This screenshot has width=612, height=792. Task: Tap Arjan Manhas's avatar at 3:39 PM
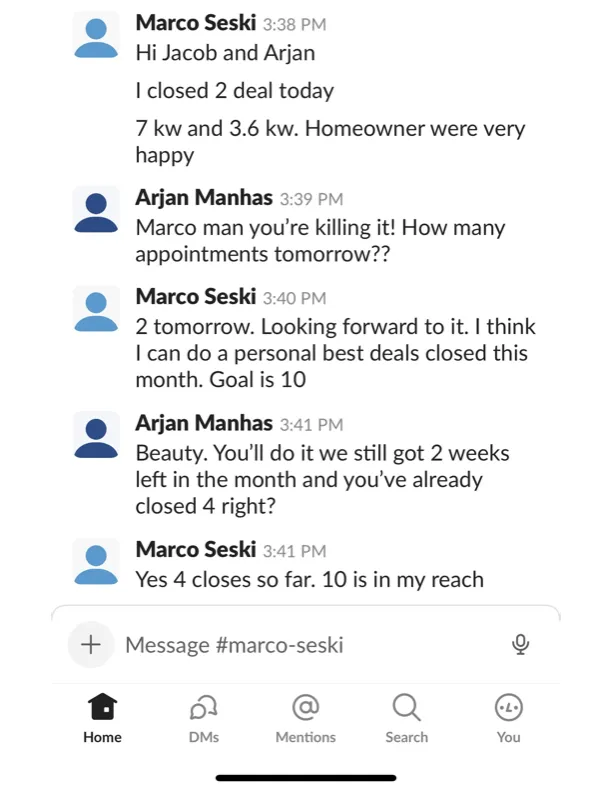tap(96, 211)
